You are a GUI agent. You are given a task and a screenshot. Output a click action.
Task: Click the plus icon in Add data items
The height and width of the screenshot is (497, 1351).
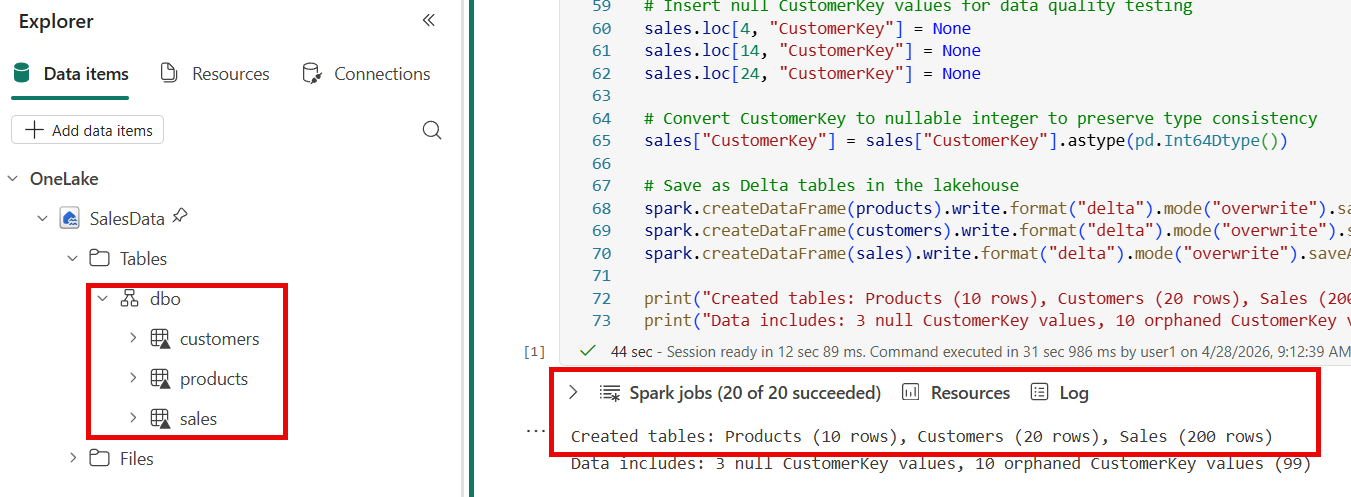[34, 130]
